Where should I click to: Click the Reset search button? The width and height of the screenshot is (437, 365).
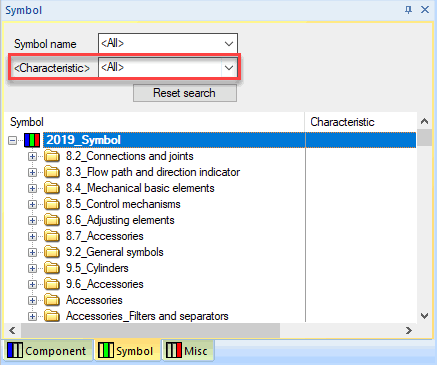pyautogui.click(x=185, y=93)
